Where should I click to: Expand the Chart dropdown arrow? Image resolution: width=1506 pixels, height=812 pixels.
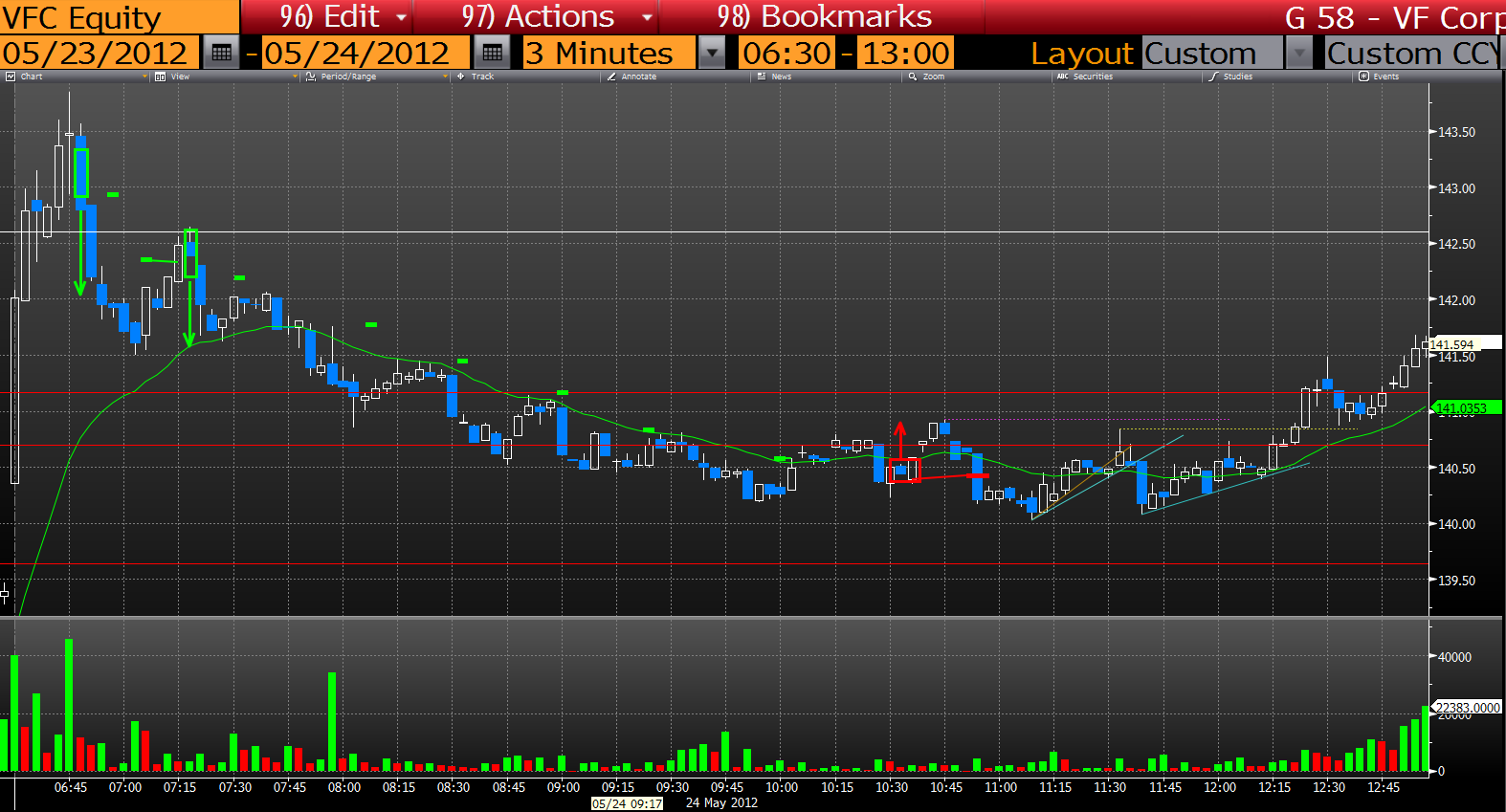[144, 77]
